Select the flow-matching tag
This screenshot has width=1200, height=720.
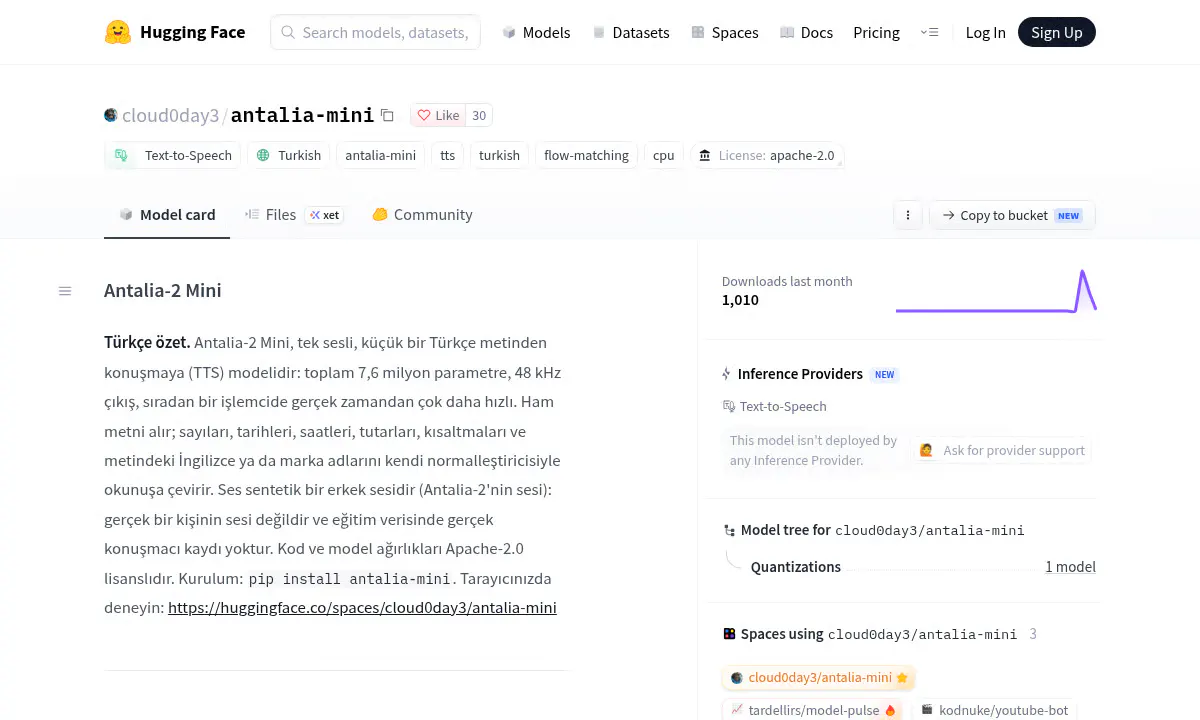click(586, 155)
